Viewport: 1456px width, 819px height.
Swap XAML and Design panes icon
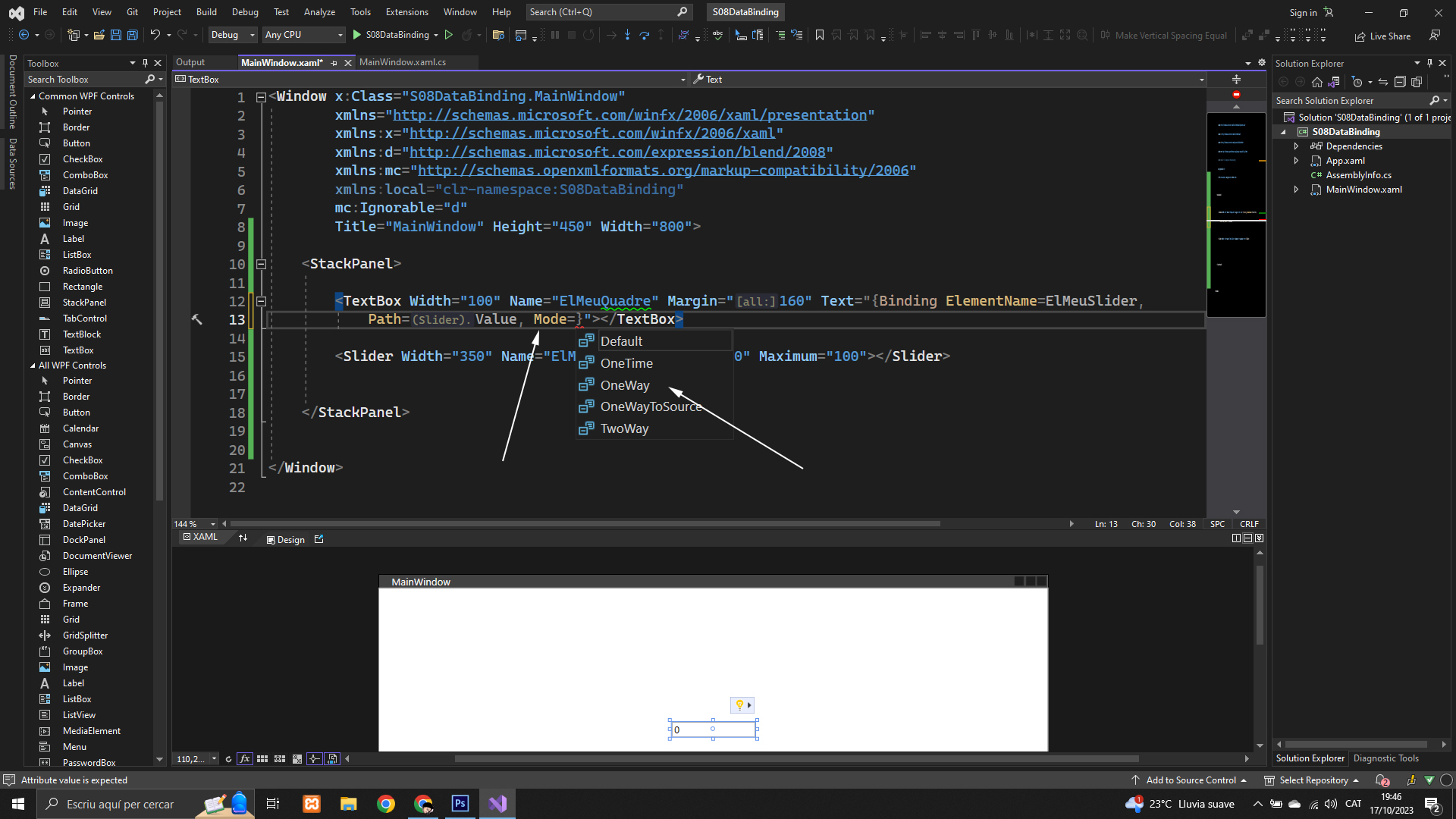click(x=243, y=538)
